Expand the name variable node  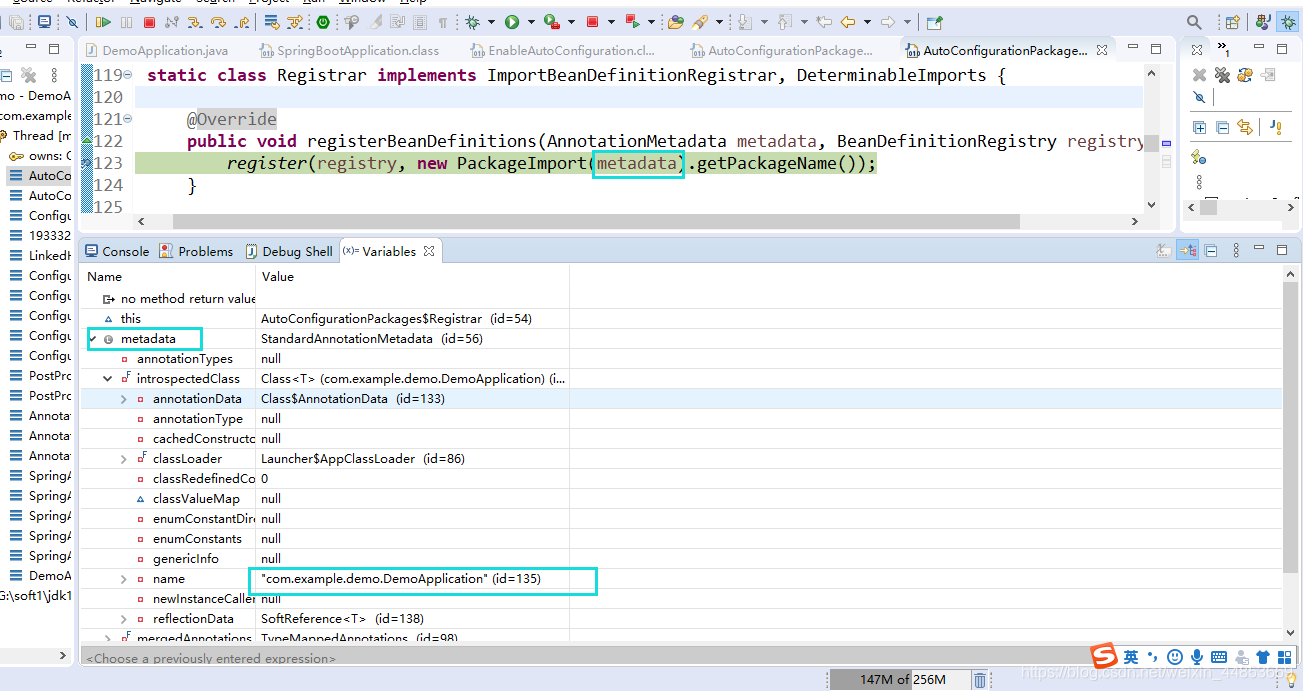[x=124, y=579]
